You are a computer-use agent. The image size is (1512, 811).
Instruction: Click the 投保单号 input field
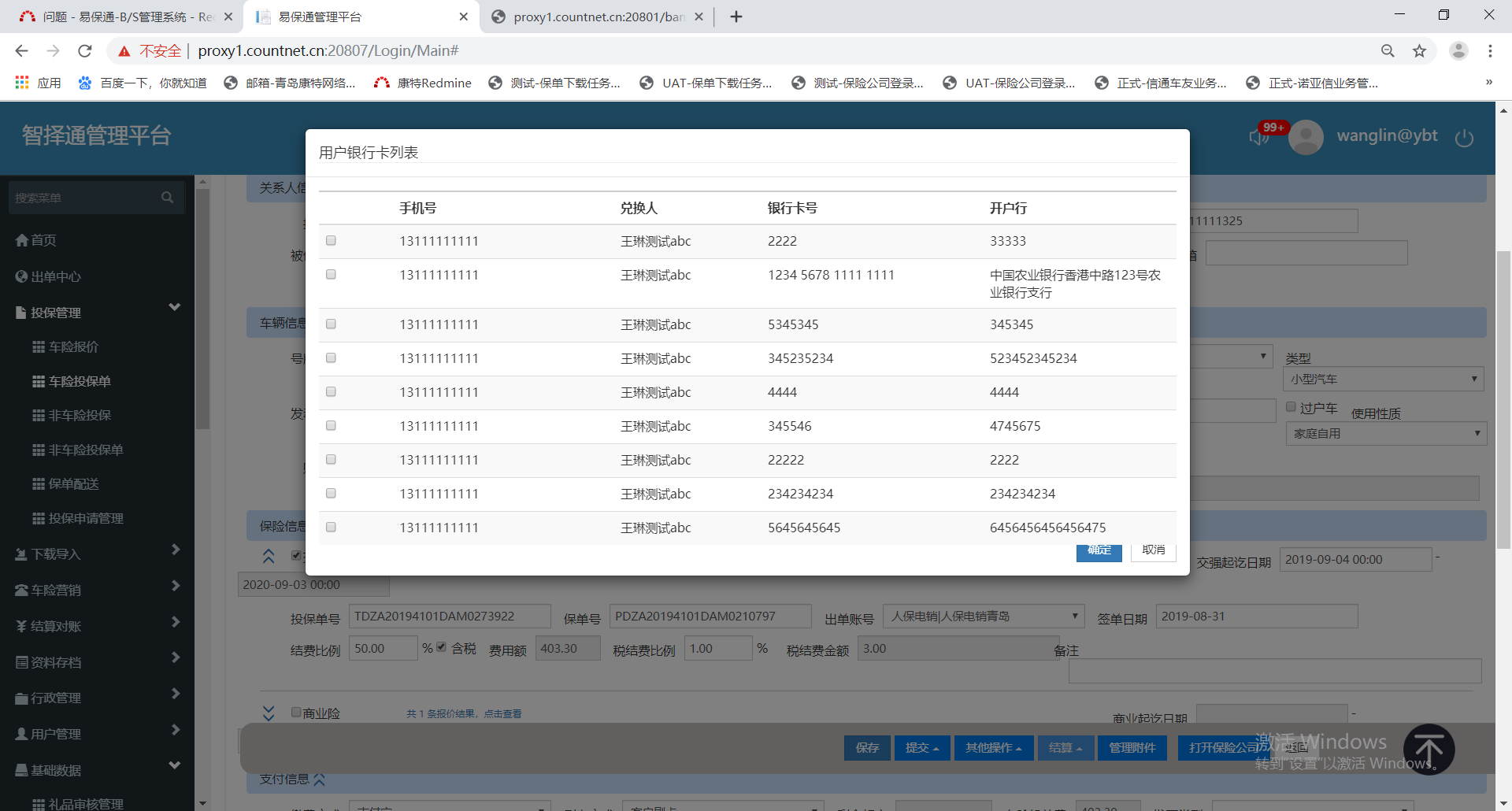449,617
